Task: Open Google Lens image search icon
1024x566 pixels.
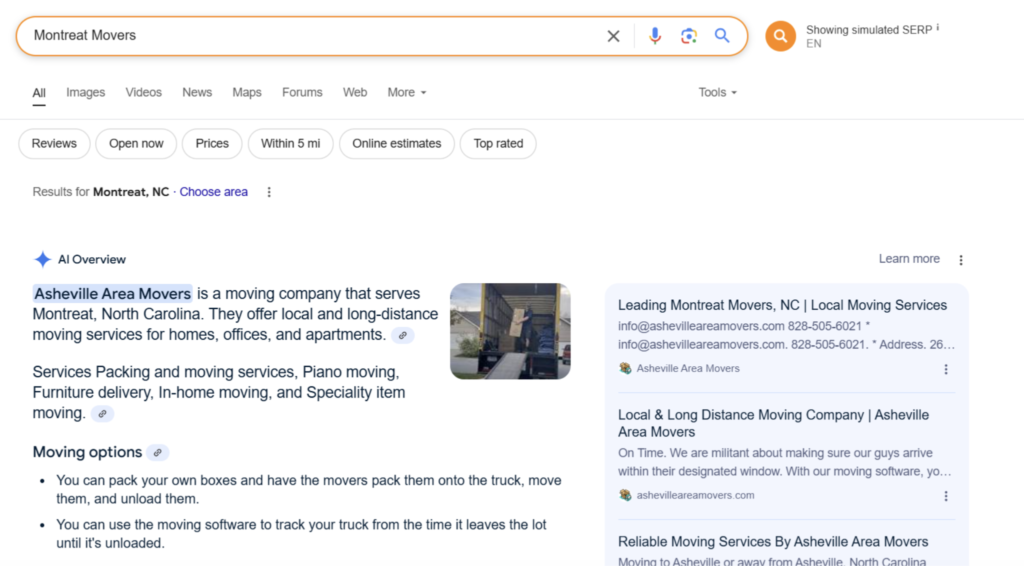Action: (688, 36)
